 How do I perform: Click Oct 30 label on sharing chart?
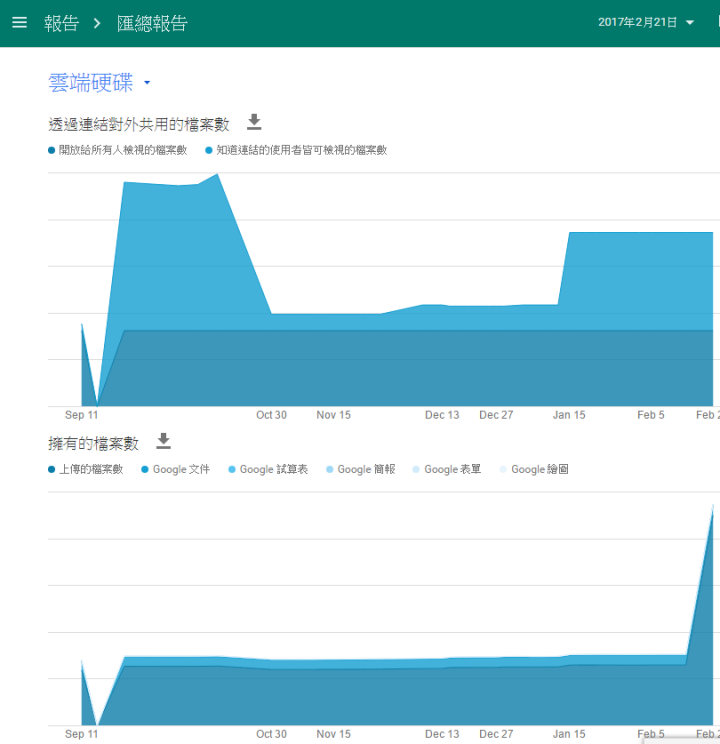point(271,415)
